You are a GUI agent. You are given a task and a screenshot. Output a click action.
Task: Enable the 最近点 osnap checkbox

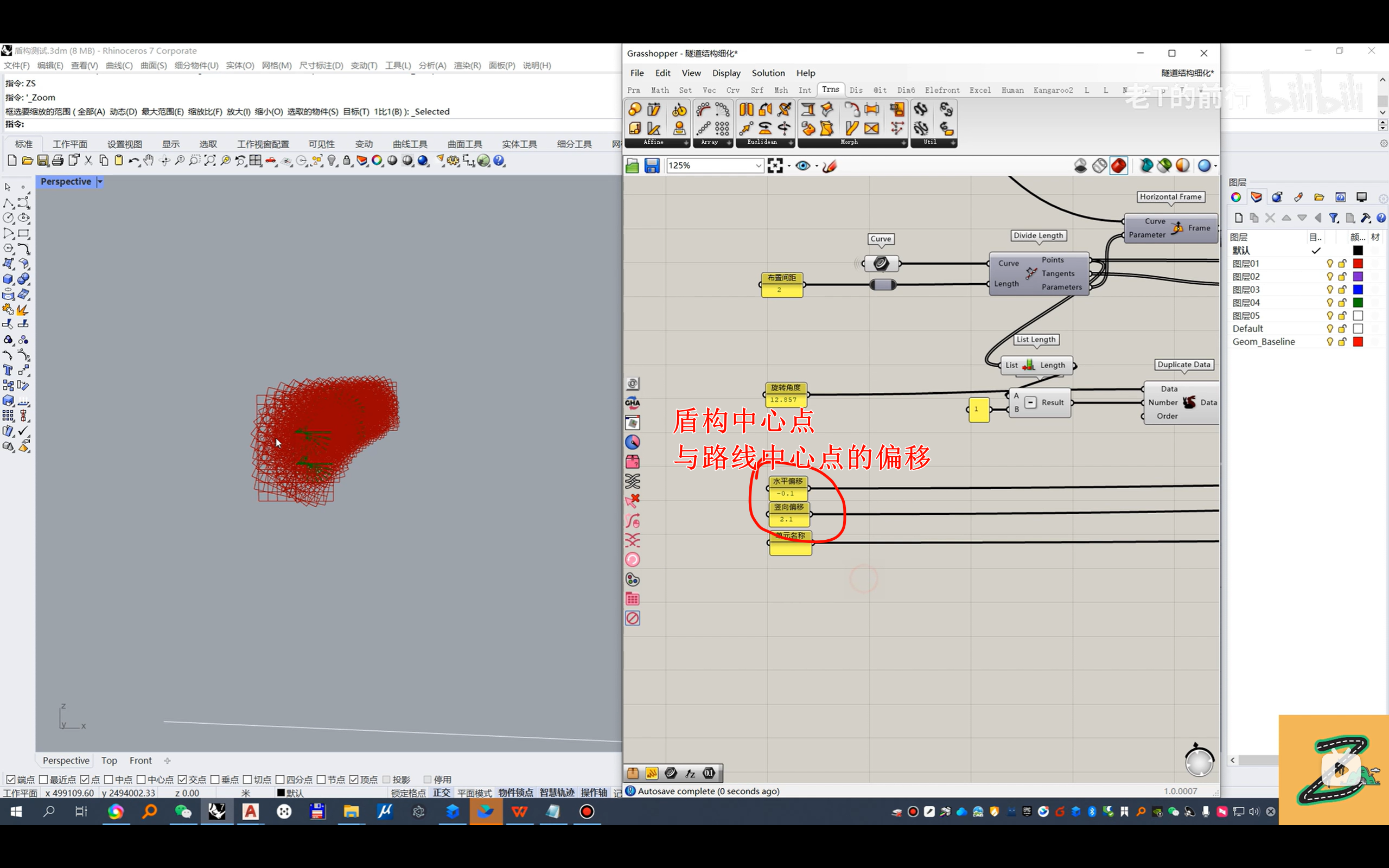click(43, 779)
